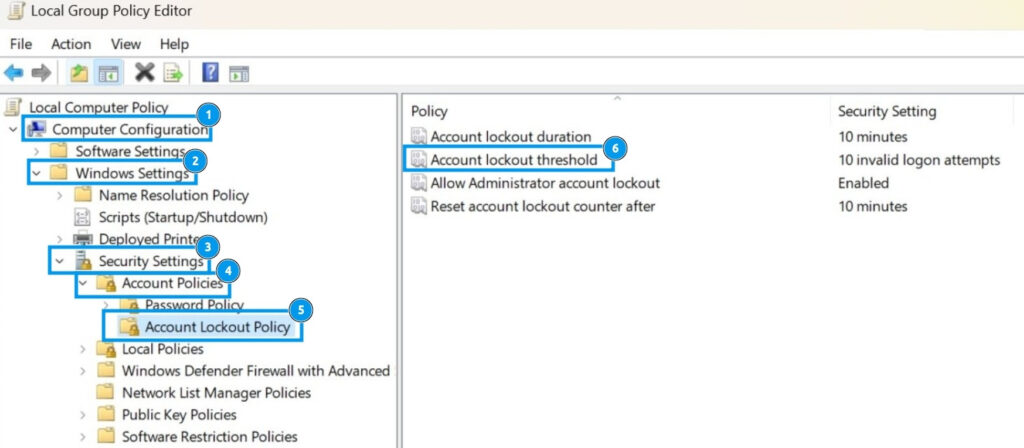This screenshot has width=1024, height=448.
Task: Expand Windows Defender Firewall with Advanced node
Action: [83, 371]
